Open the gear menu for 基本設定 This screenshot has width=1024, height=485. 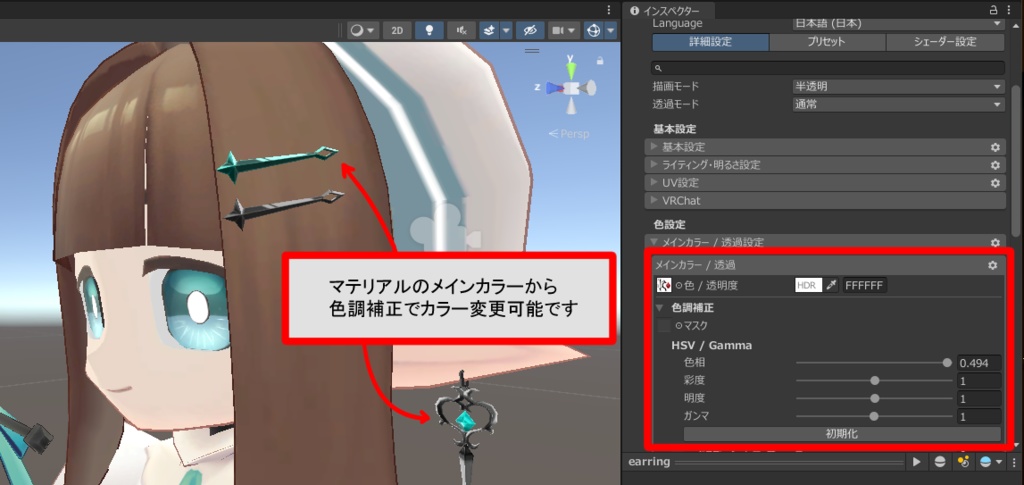pos(995,148)
